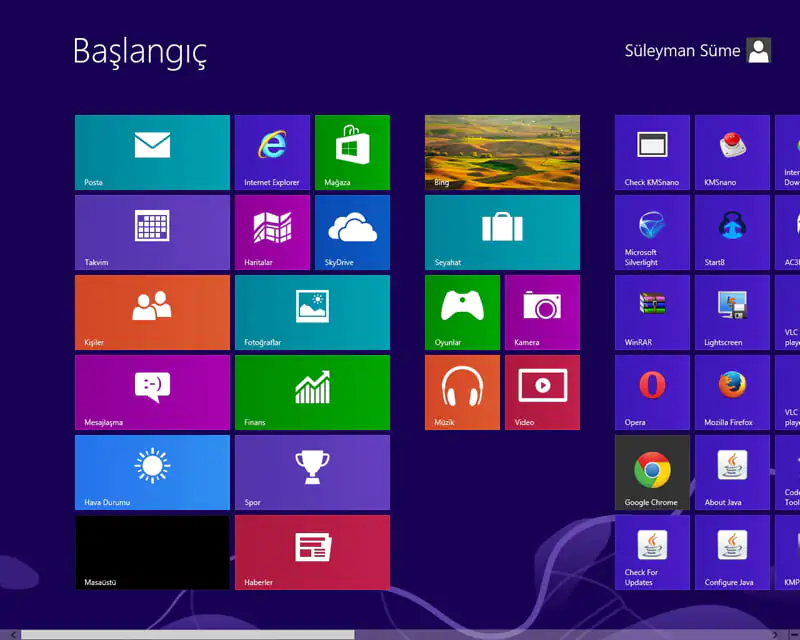Launch the Haritalar maps app
This screenshot has height=640, width=800.
pyautogui.click(x=271, y=232)
